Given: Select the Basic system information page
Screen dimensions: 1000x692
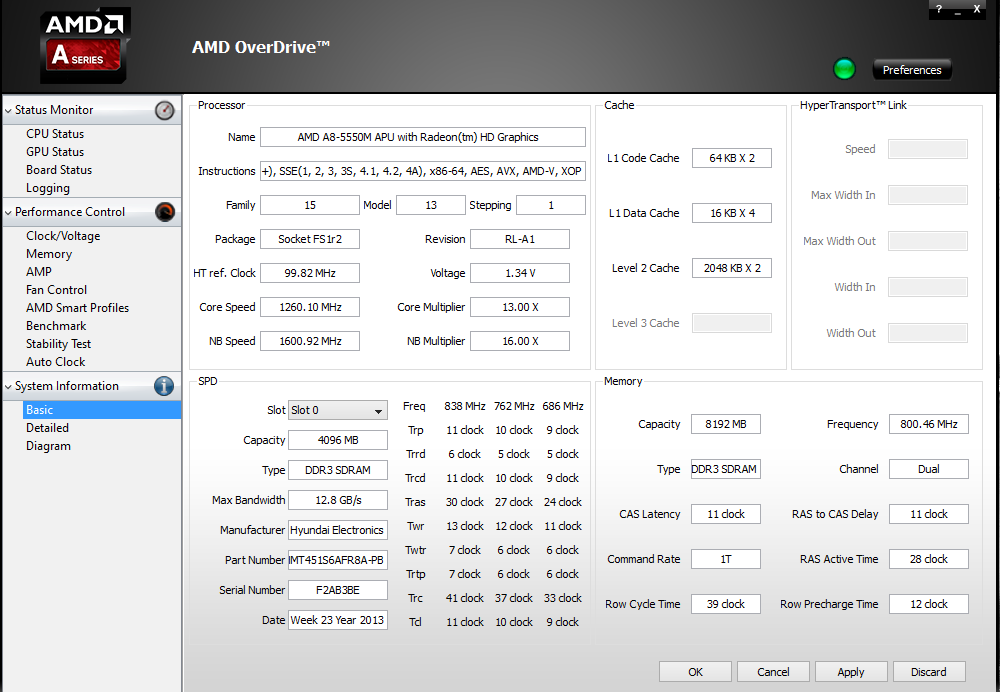Looking at the screenshot, I should pyautogui.click(x=102, y=409).
